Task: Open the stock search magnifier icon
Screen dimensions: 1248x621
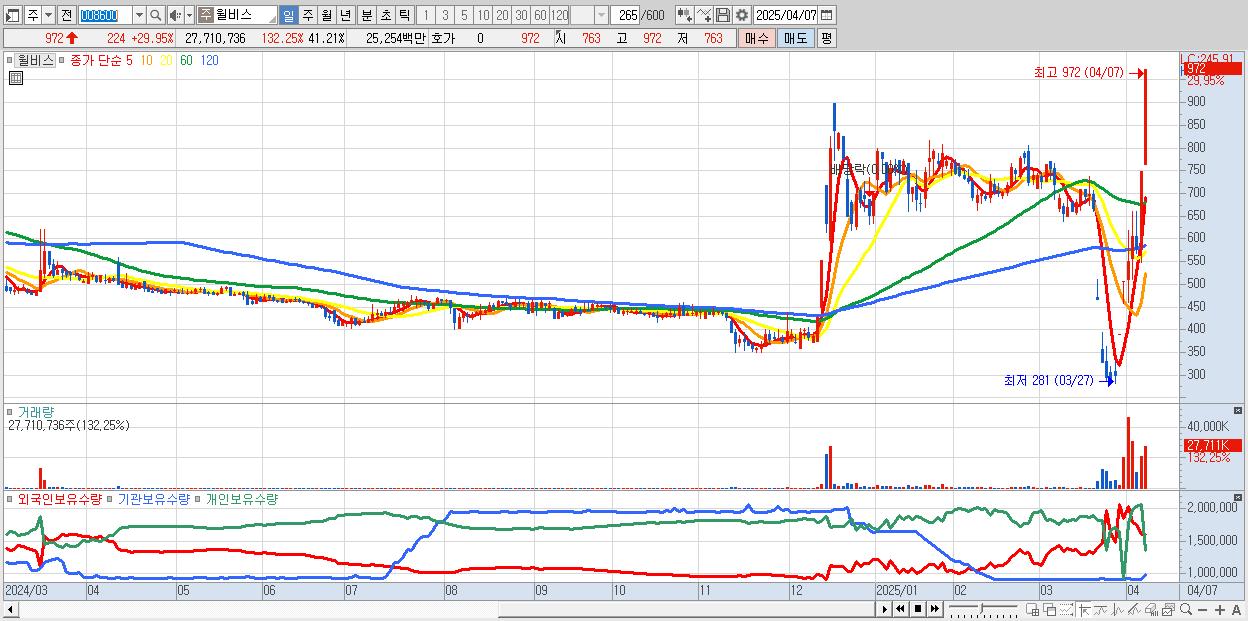Action: tap(156, 15)
